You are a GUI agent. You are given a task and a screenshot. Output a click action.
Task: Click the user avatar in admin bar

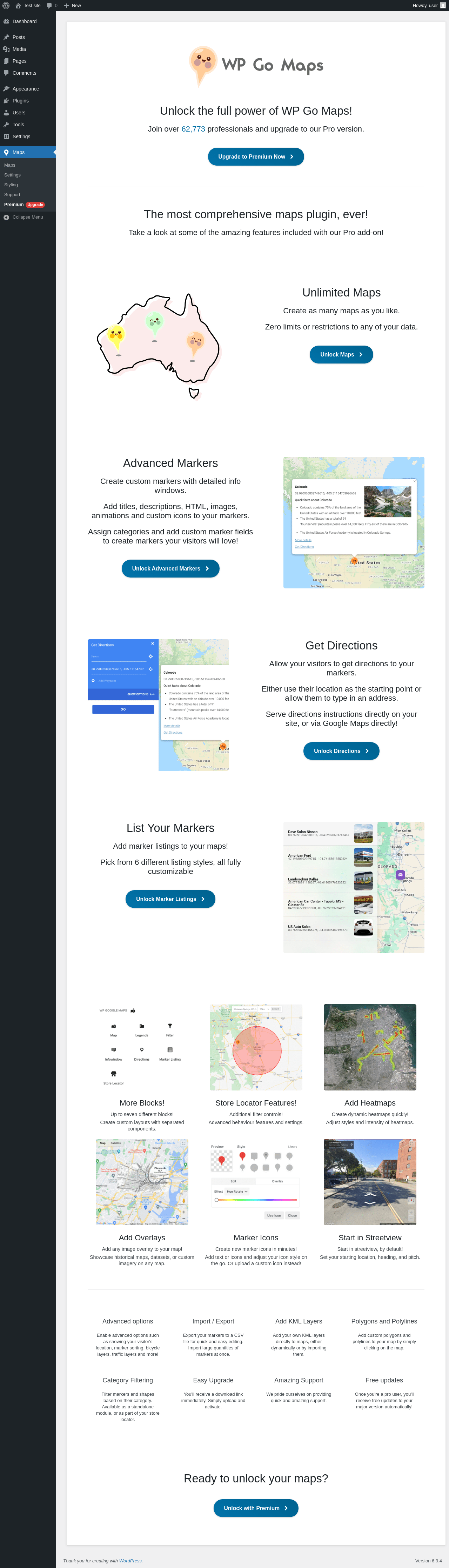443,6
